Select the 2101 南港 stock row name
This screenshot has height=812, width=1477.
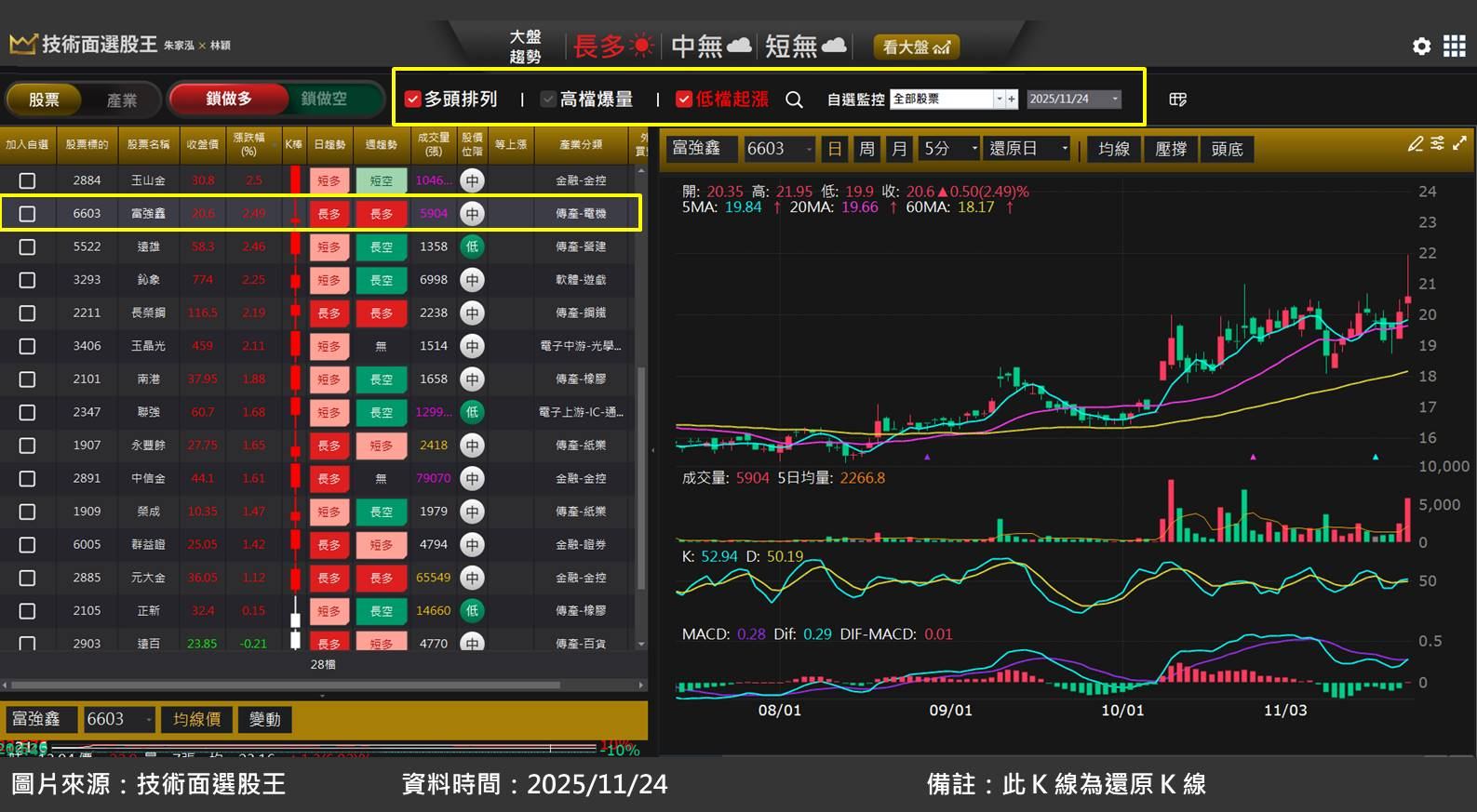(x=149, y=379)
